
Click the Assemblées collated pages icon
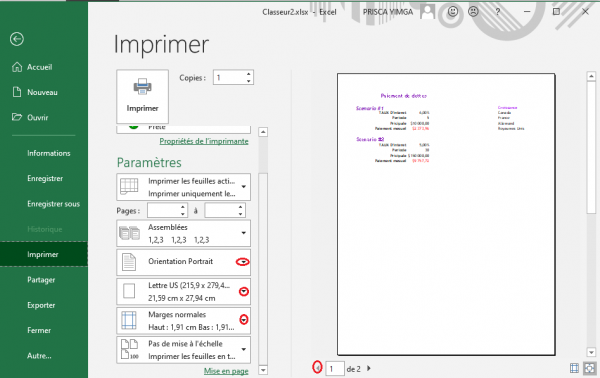point(129,233)
